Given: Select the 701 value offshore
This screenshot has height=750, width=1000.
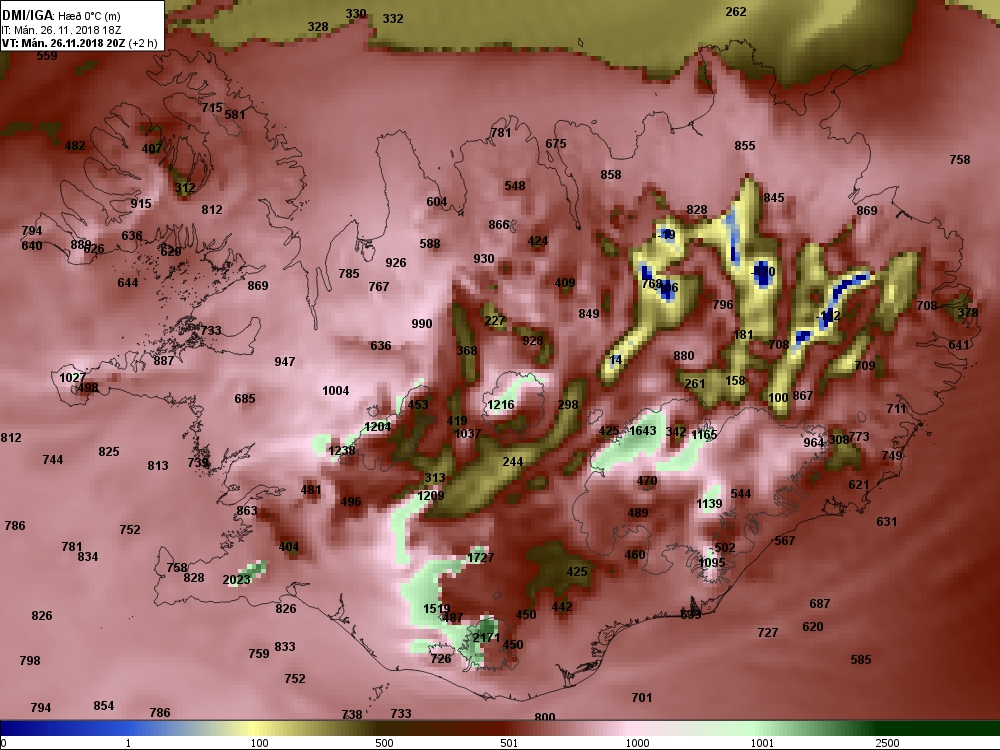Looking at the screenshot, I should [642, 698].
